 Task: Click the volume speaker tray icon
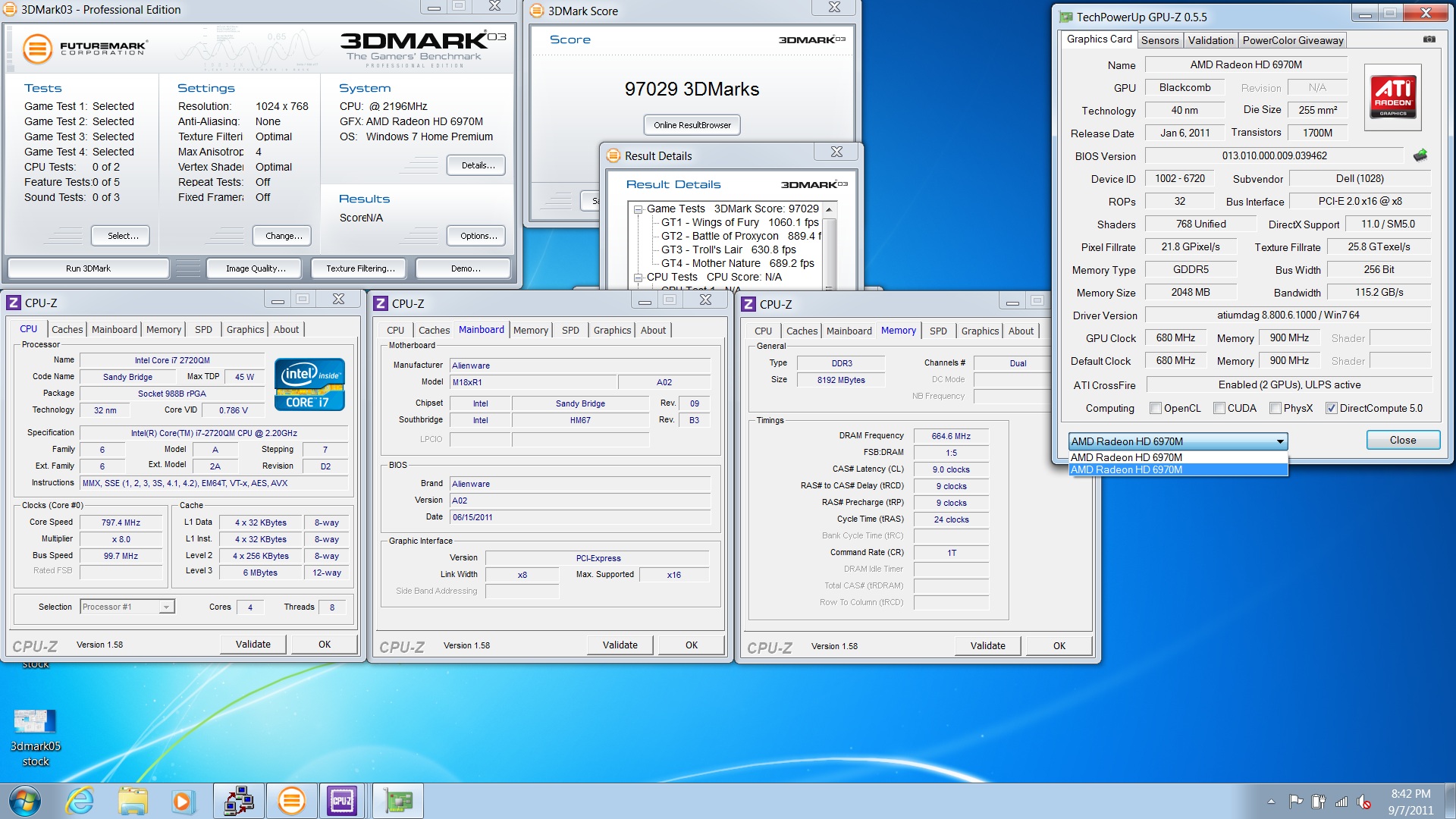click(1363, 801)
